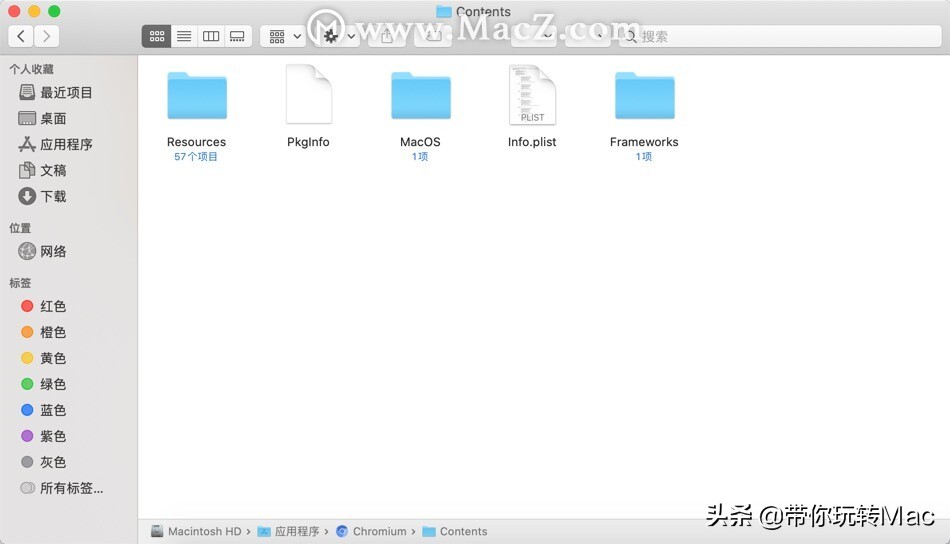Click the Frameworks file name label
This screenshot has height=544, width=950.
coord(644,142)
